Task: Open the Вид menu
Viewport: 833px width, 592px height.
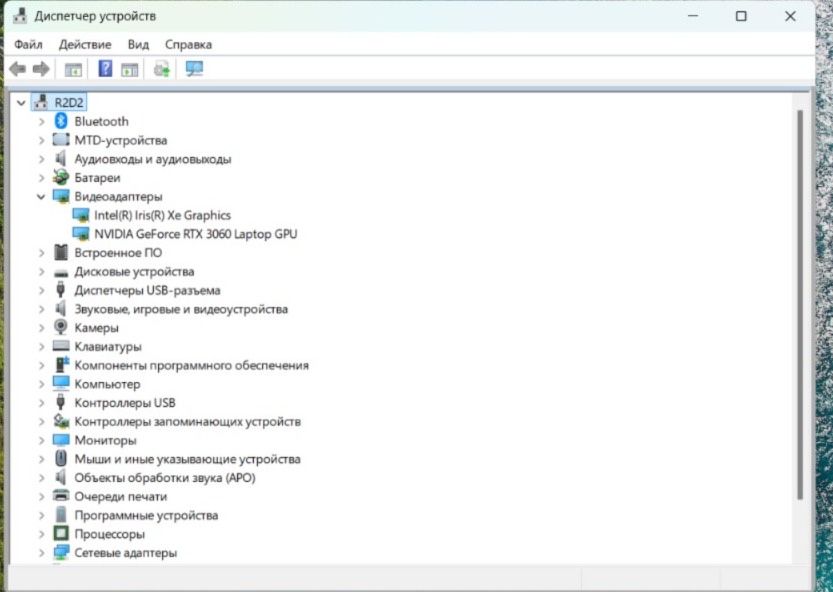Action: click(x=138, y=45)
